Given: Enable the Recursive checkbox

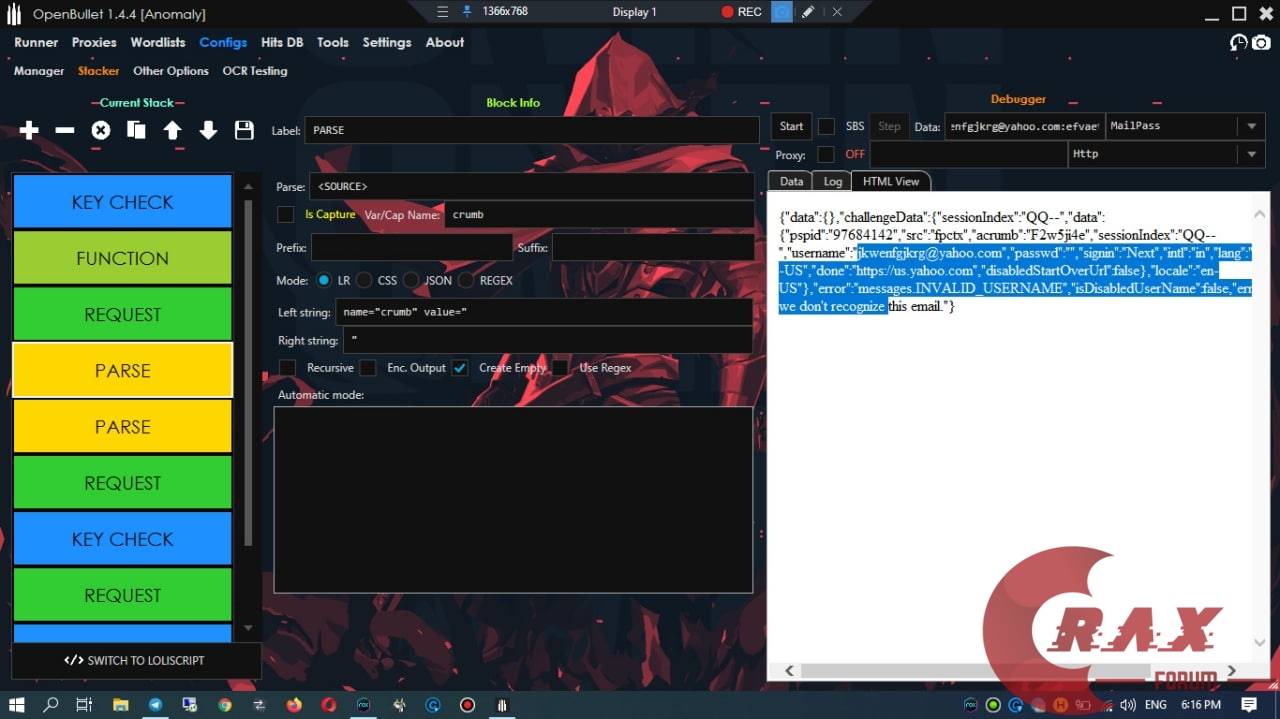Looking at the screenshot, I should click(288, 368).
